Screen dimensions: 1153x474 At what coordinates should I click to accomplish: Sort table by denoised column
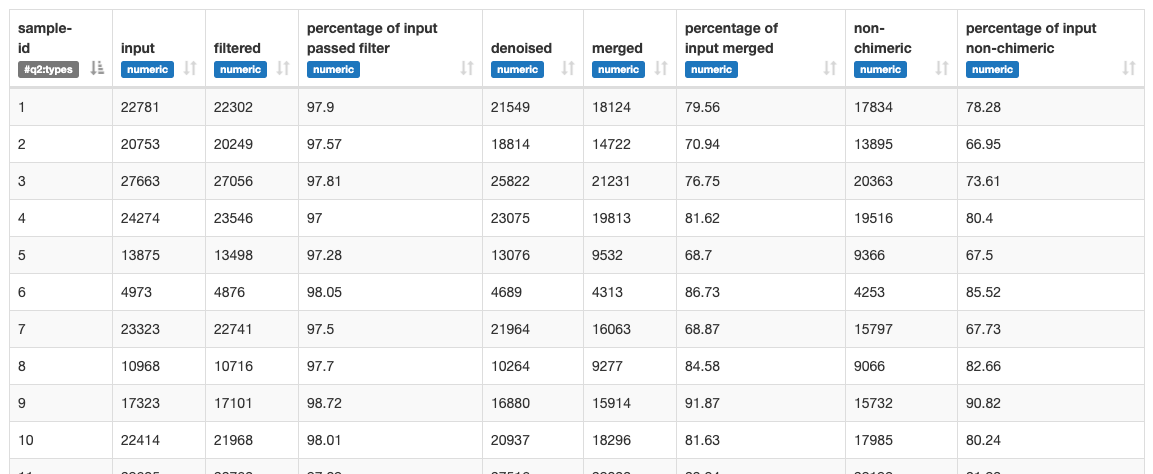(x=568, y=68)
